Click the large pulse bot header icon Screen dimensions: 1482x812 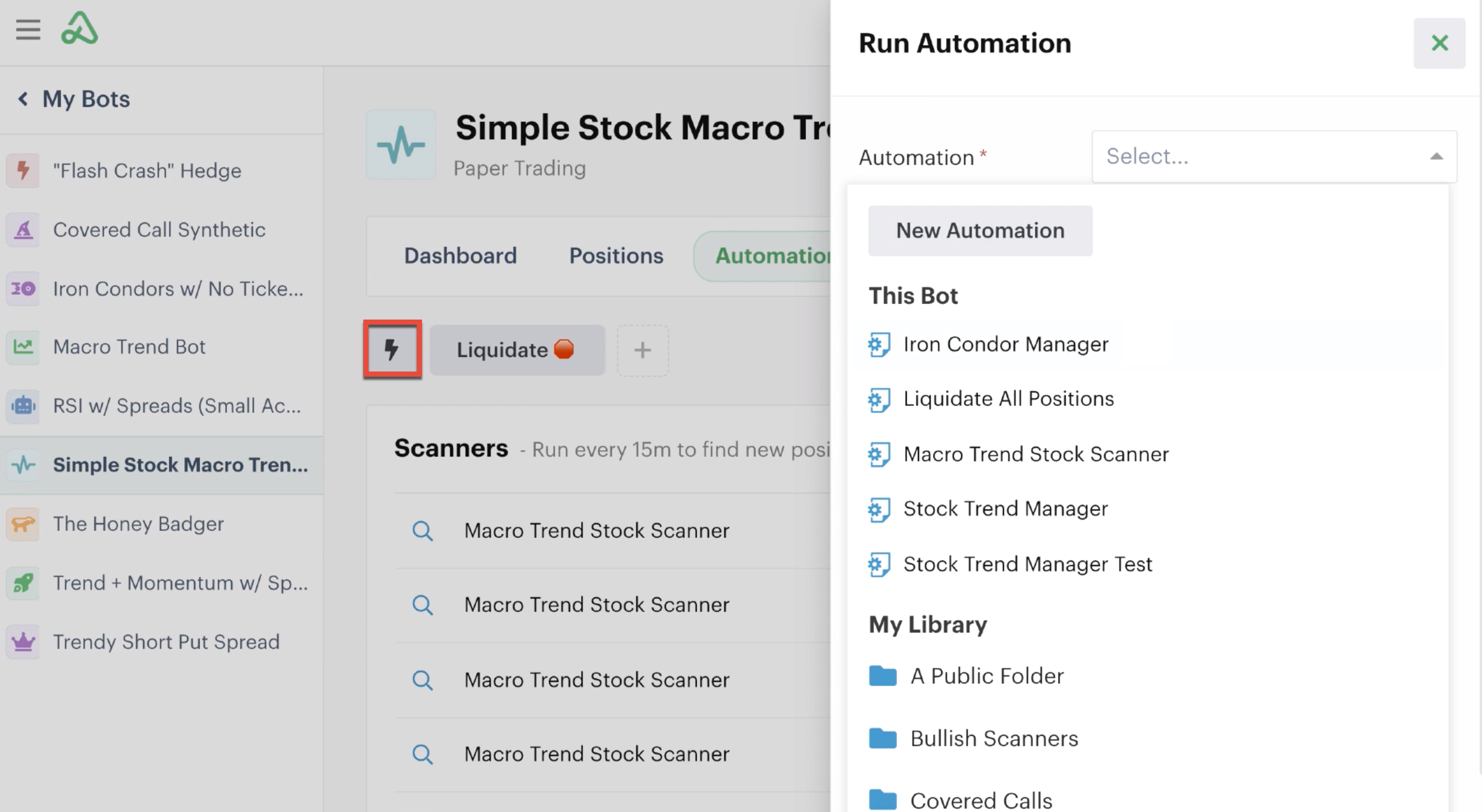(401, 145)
